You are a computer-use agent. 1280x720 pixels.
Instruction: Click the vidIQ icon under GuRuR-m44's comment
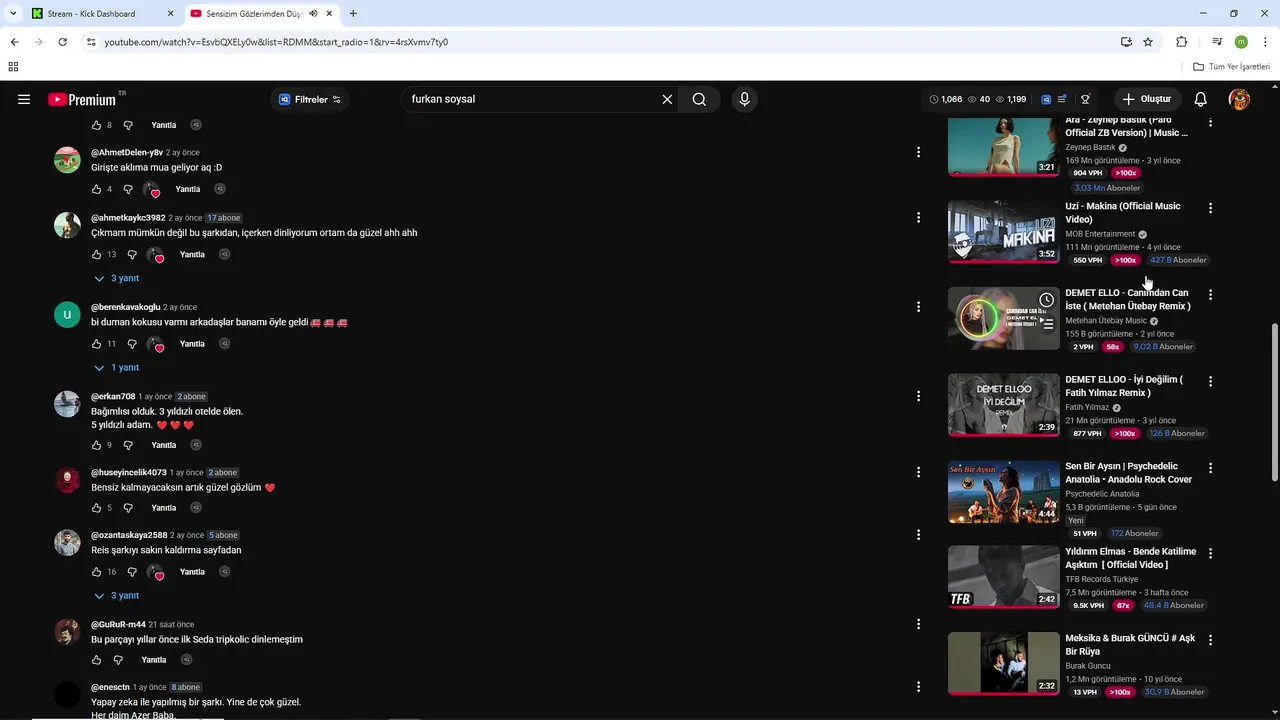(x=186, y=660)
